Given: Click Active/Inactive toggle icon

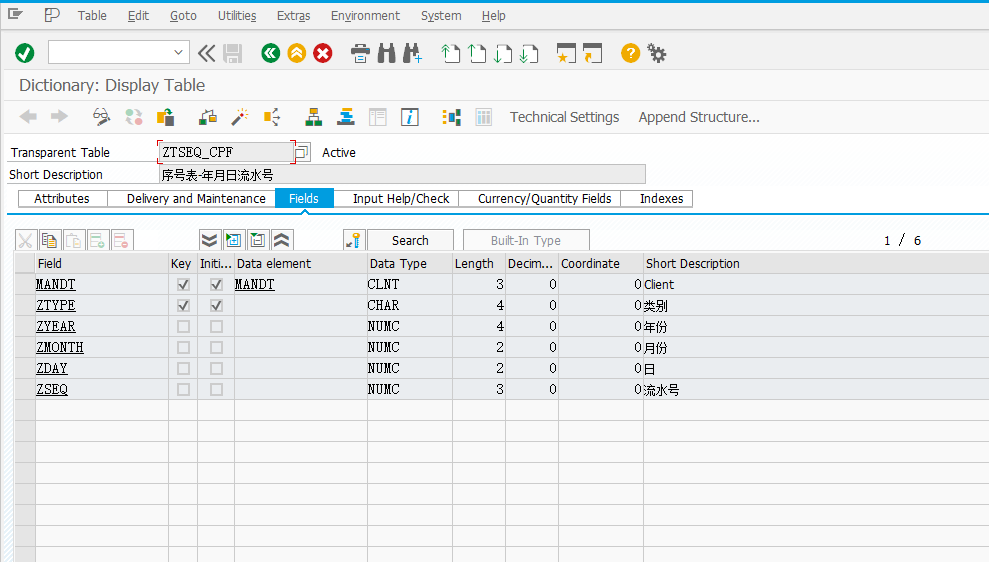Looking at the screenshot, I should tap(134, 117).
